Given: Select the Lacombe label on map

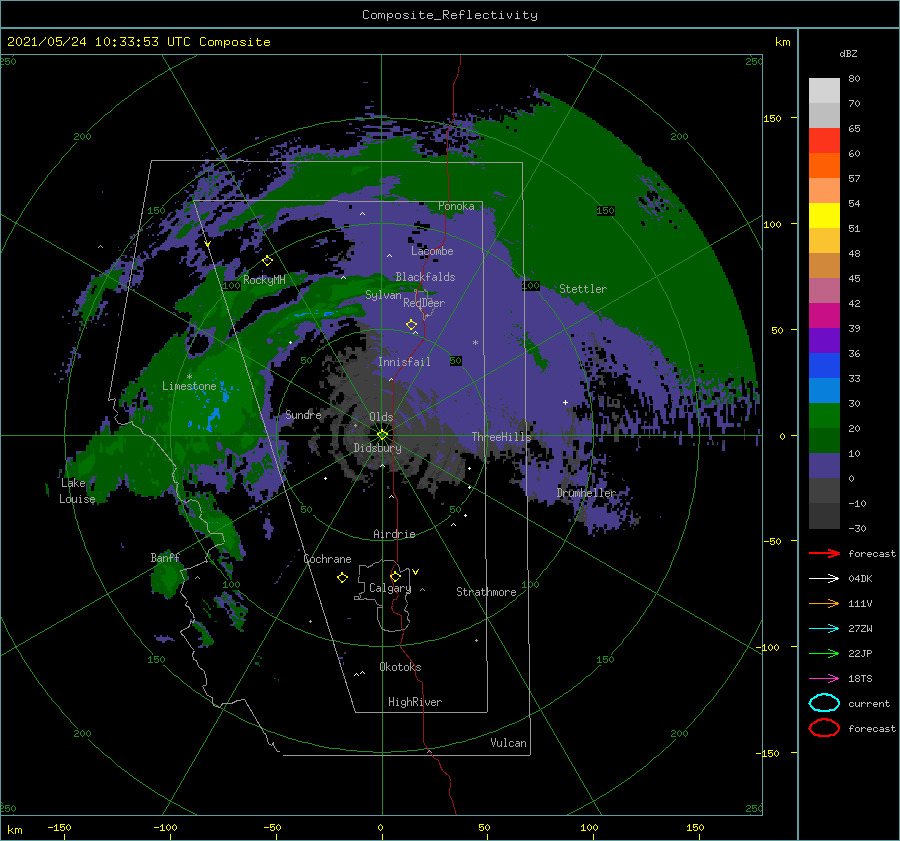Looking at the screenshot, I should pyautogui.click(x=432, y=251).
